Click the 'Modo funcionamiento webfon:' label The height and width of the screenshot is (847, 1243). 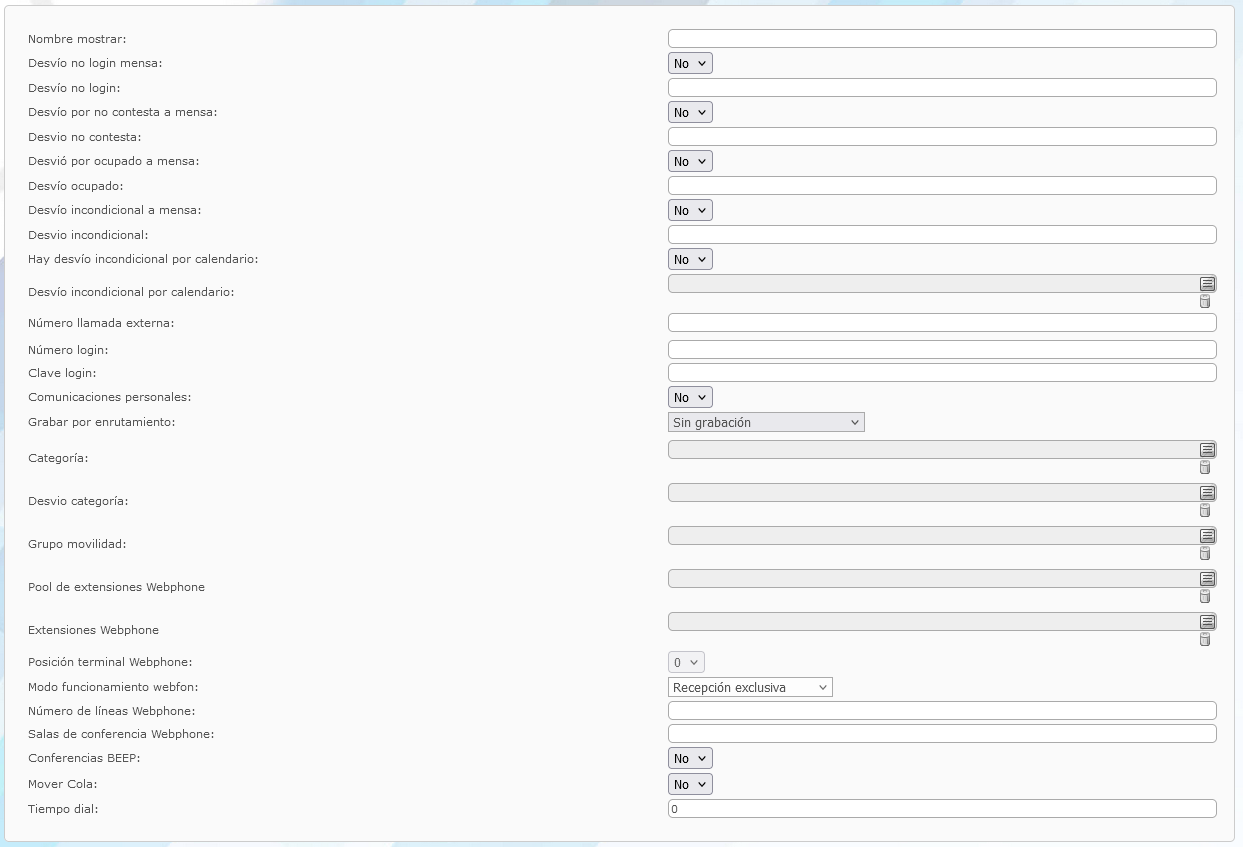click(113, 687)
